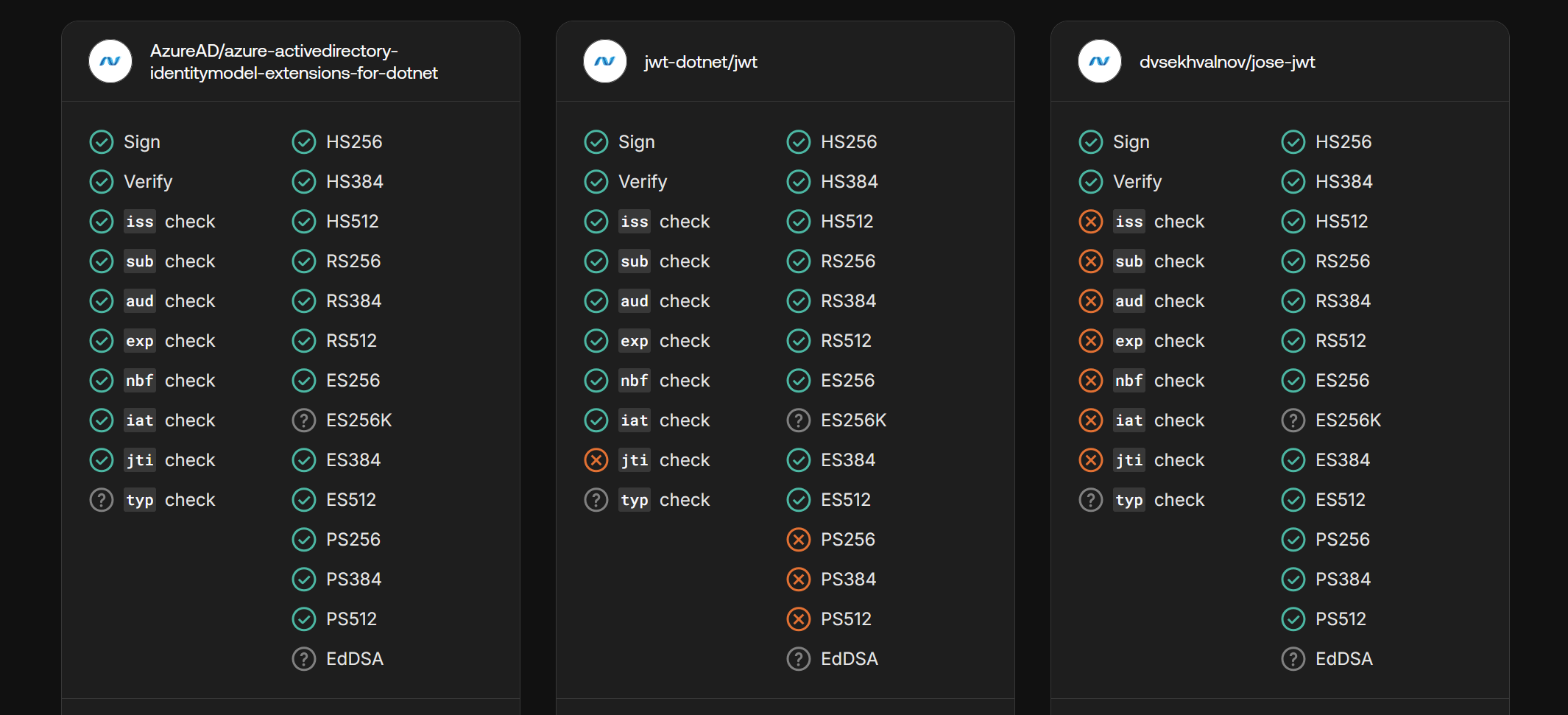The image size is (1568, 715).
Task: Click 'EdDSA' text in jose-jwt card
Action: 1344,658
